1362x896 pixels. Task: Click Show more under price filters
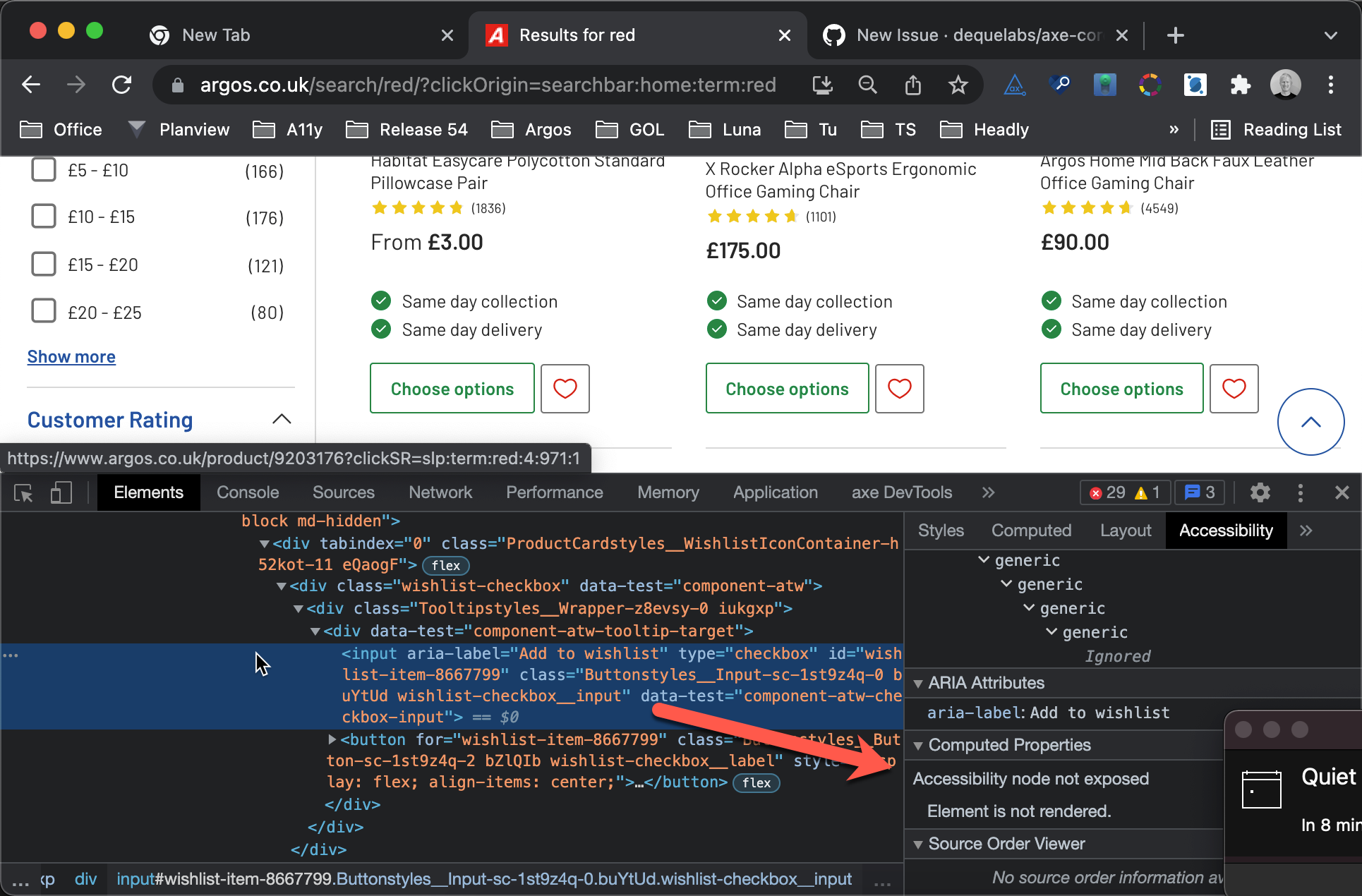71,356
